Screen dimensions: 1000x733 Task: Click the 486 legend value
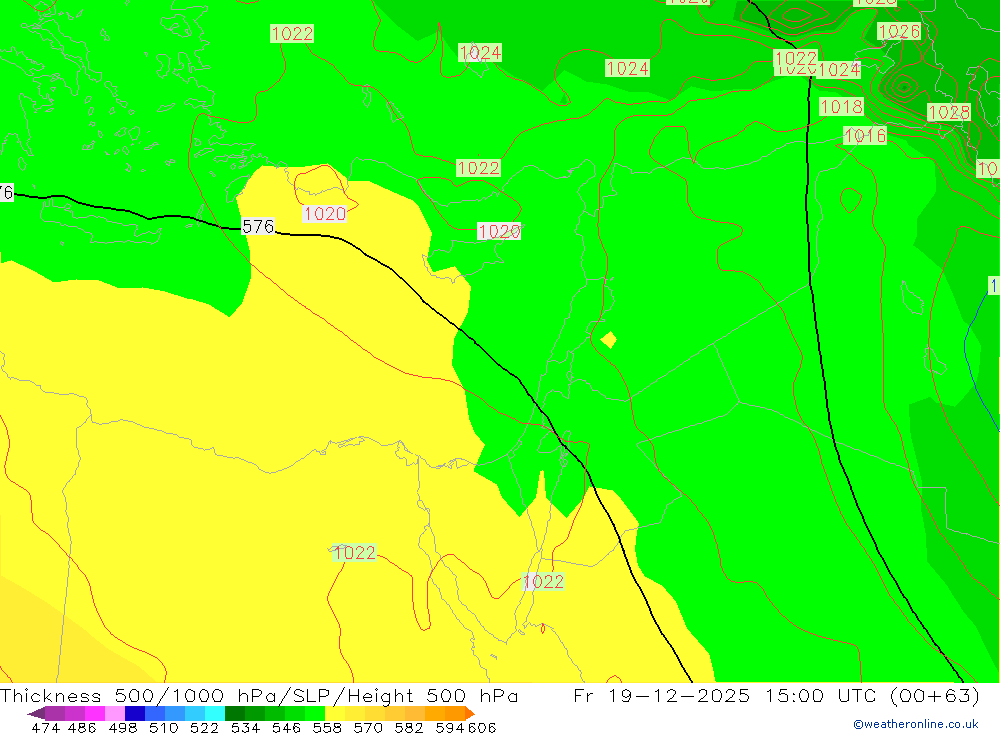(82, 727)
